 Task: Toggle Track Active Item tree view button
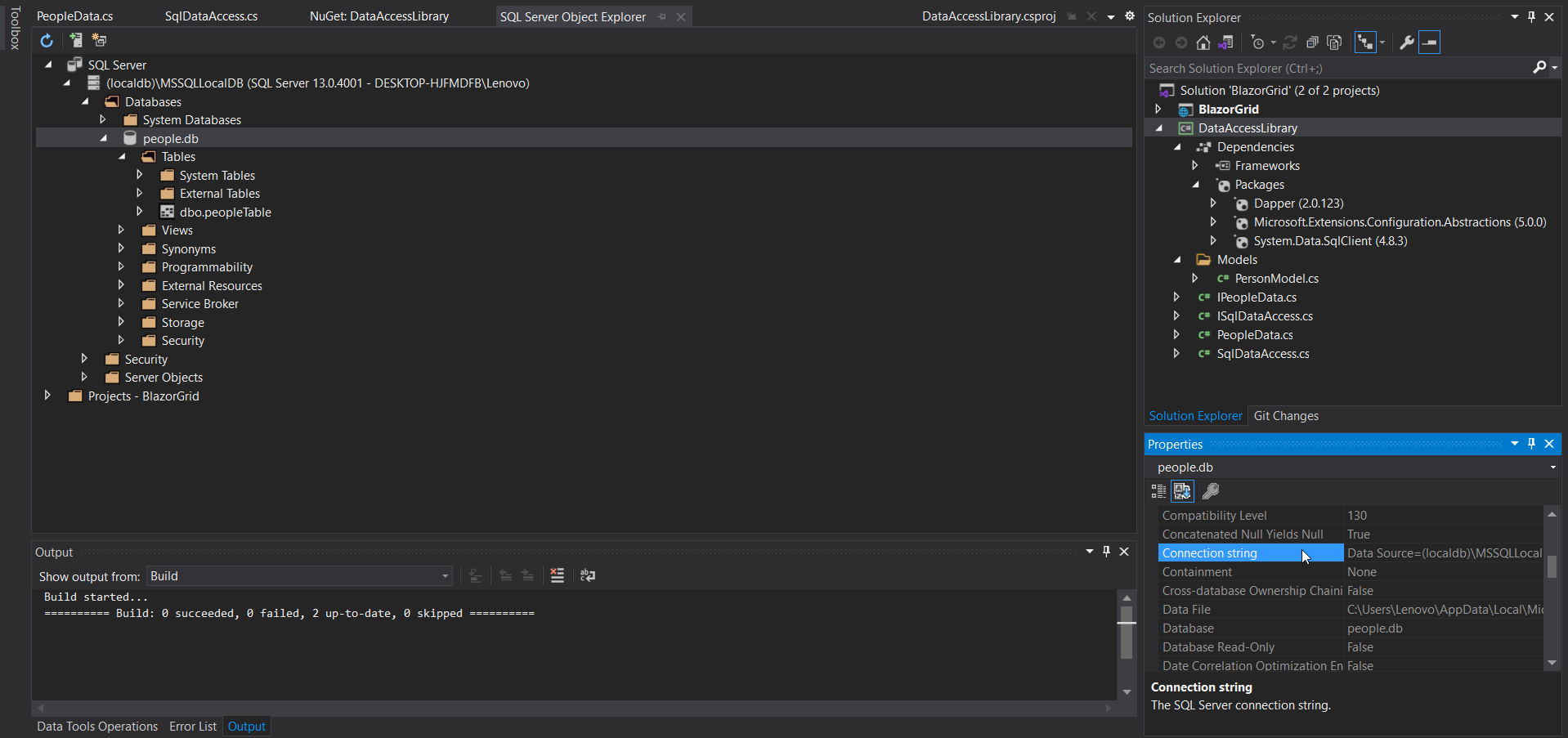(1365, 42)
